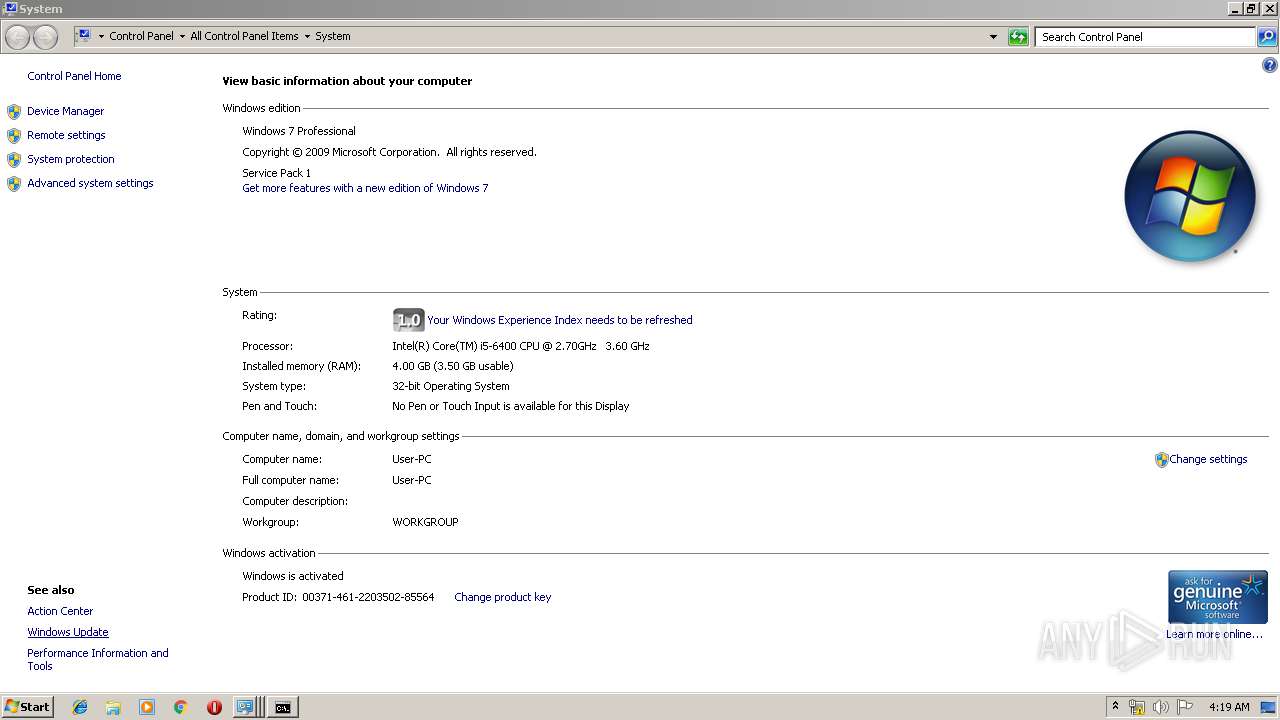Open Action Center flag tray icon

1185,707
